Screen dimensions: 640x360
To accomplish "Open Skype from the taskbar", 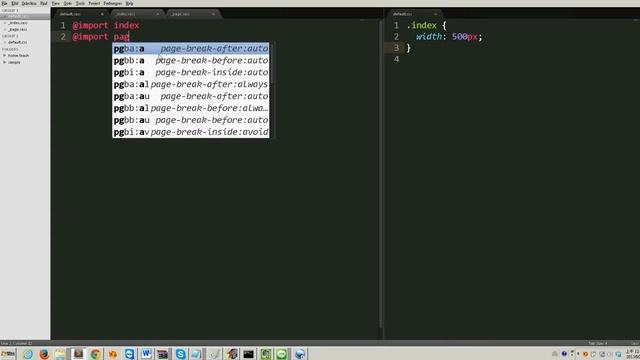I will [x=180, y=354].
